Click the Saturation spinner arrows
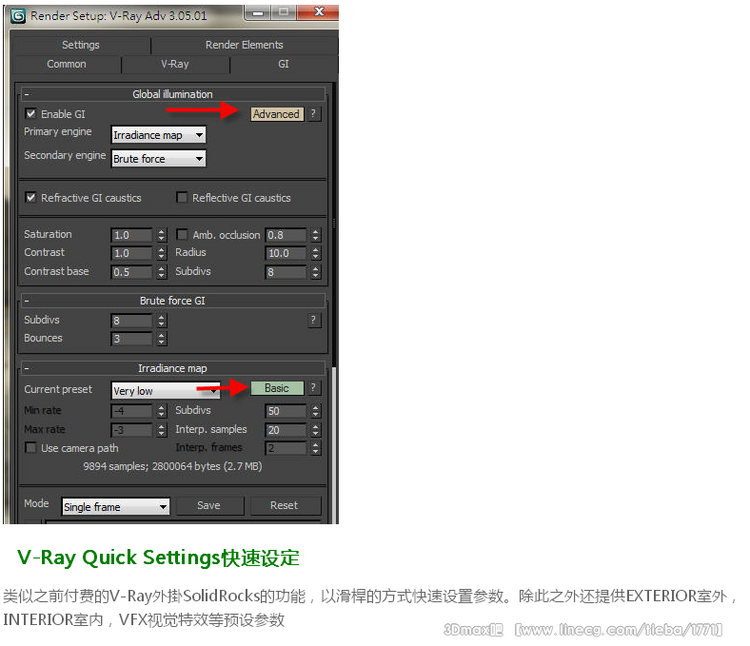This screenshot has height=646, width=750. pyautogui.click(x=161, y=235)
